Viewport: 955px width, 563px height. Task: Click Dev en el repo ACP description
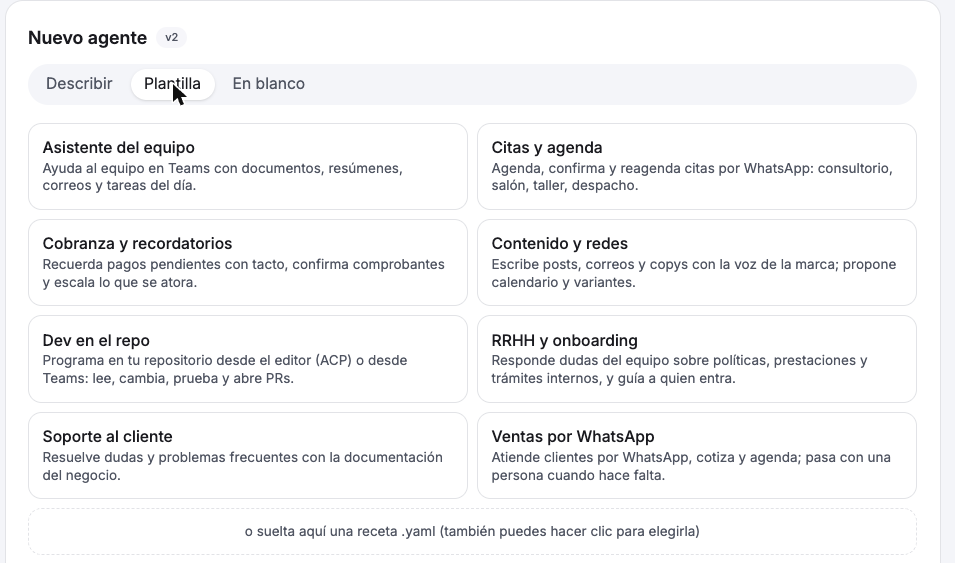coord(225,369)
